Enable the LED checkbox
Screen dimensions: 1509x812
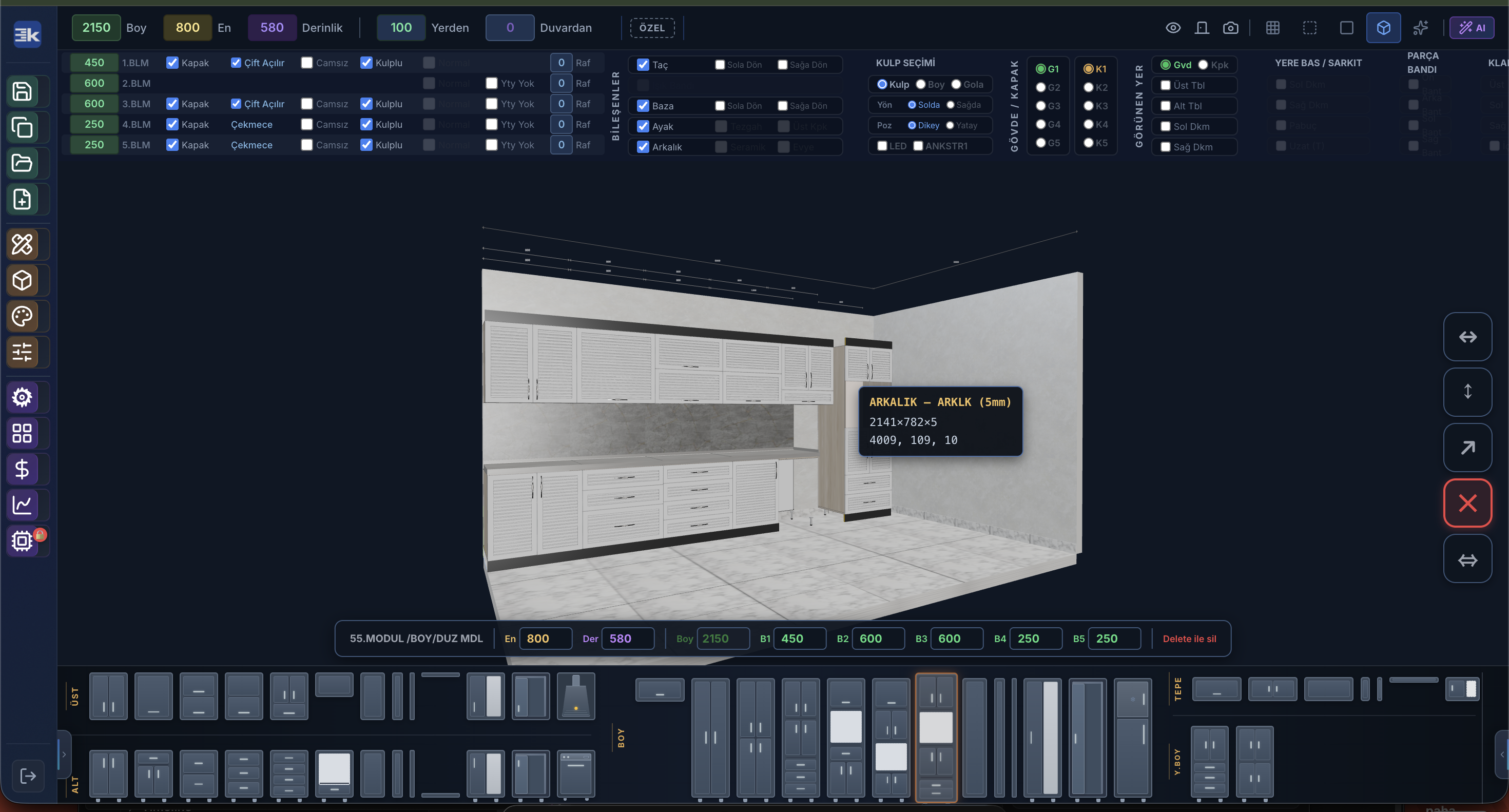point(882,146)
